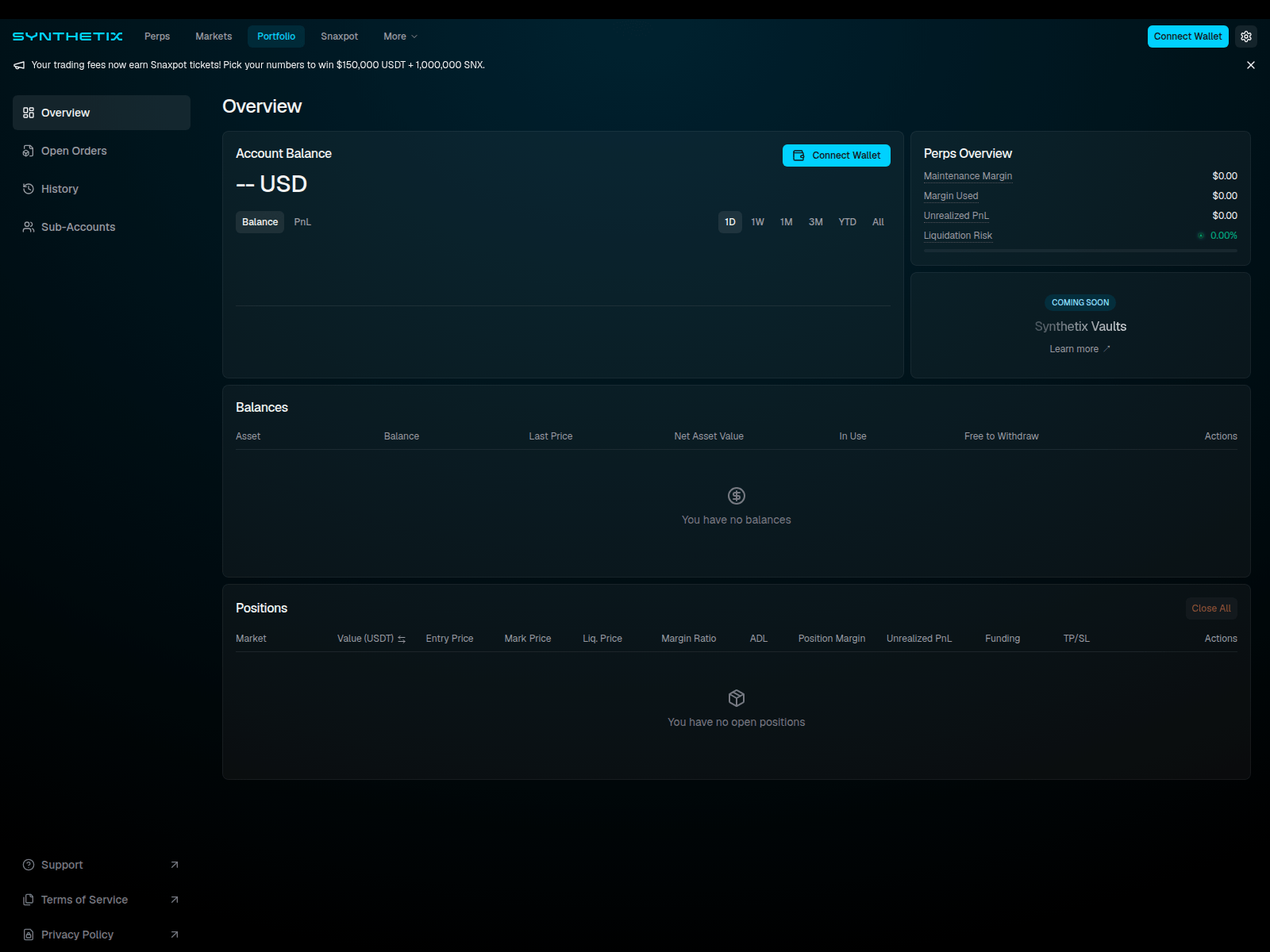Click the green Liquidation Risk indicator dot
This screenshot has height=952, width=1270.
(x=1201, y=236)
